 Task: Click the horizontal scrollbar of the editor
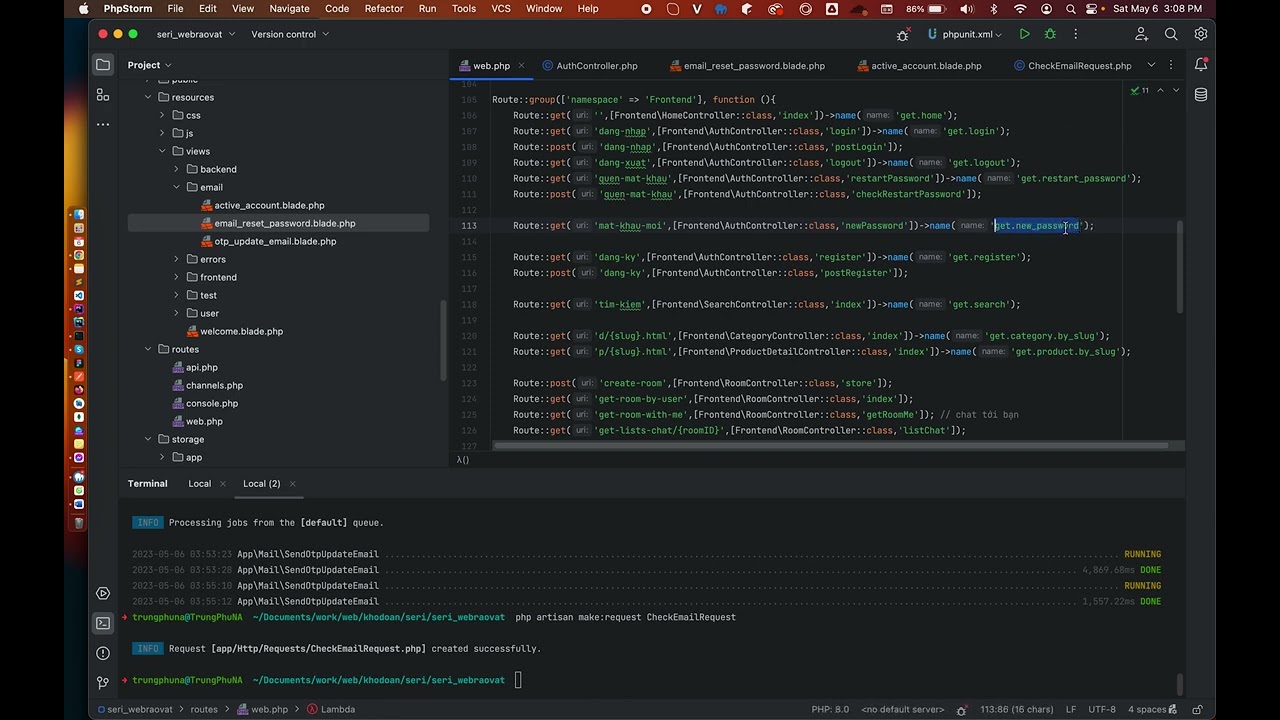point(840,446)
